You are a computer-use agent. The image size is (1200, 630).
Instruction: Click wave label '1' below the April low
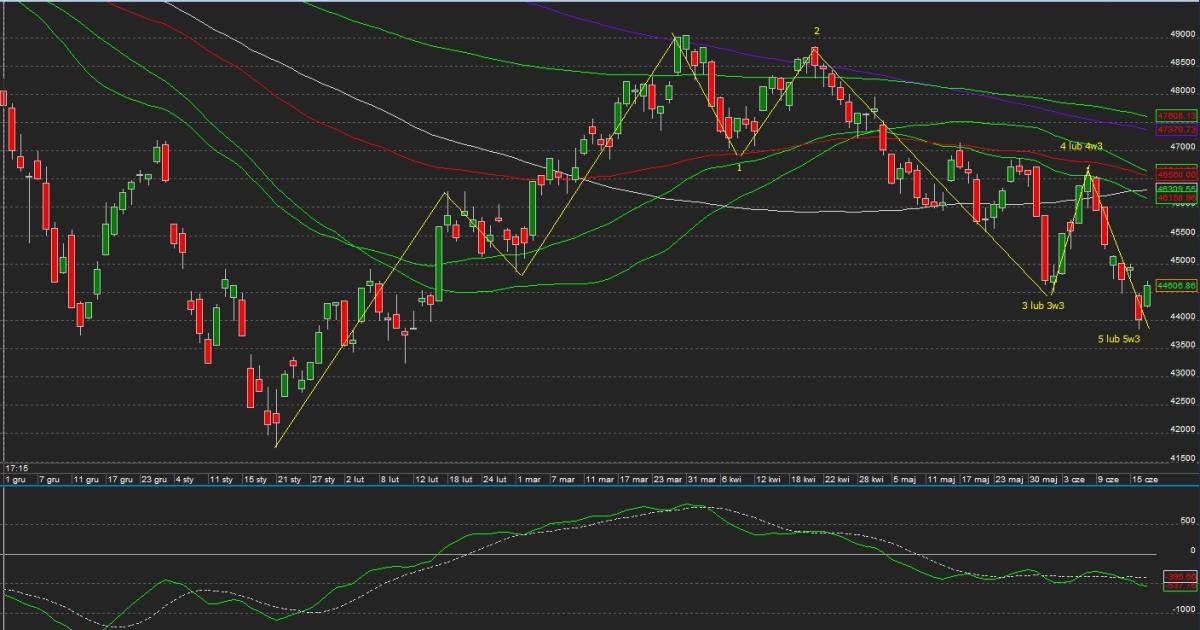click(x=739, y=167)
